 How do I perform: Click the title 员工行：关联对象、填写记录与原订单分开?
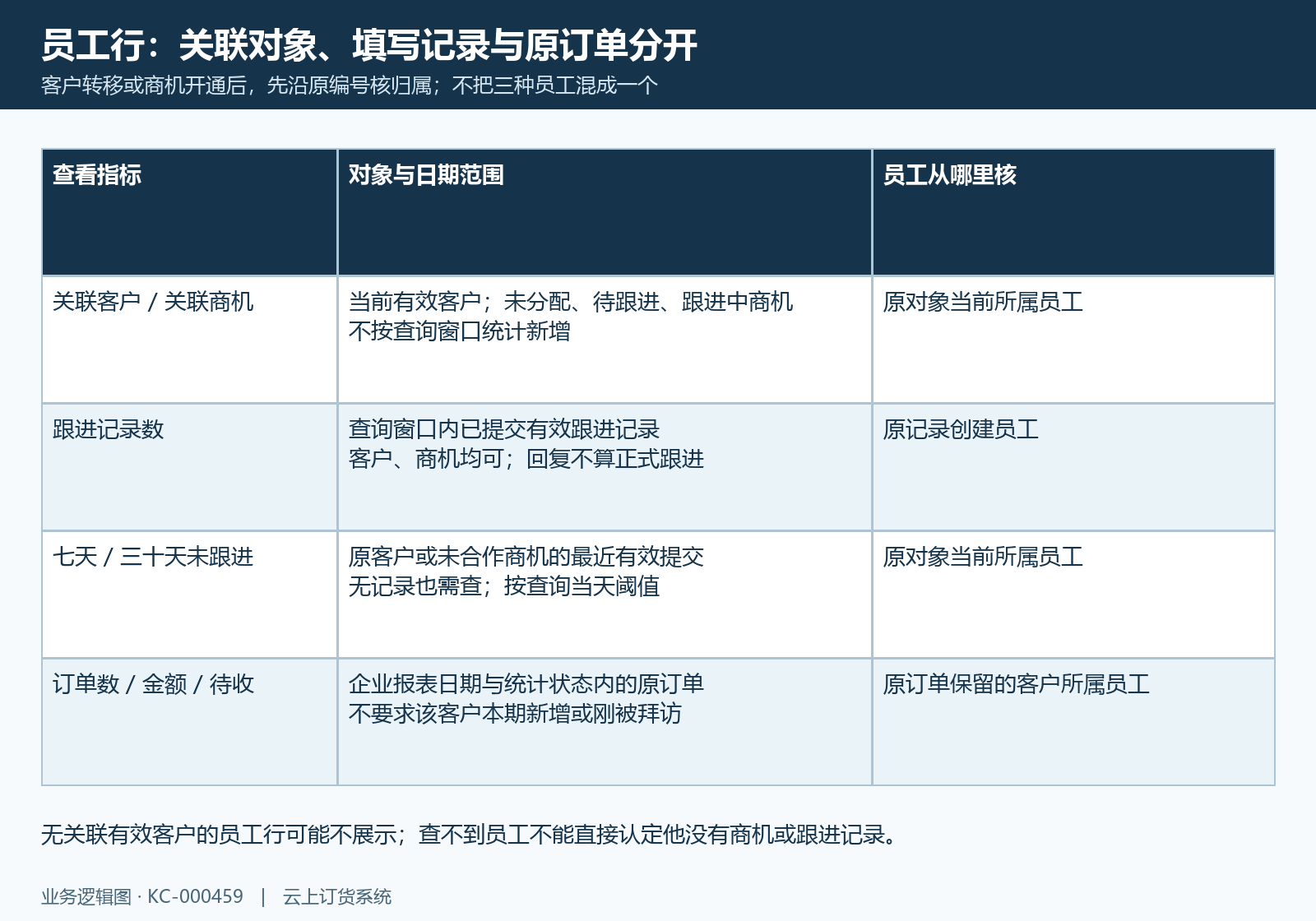point(369,45)
